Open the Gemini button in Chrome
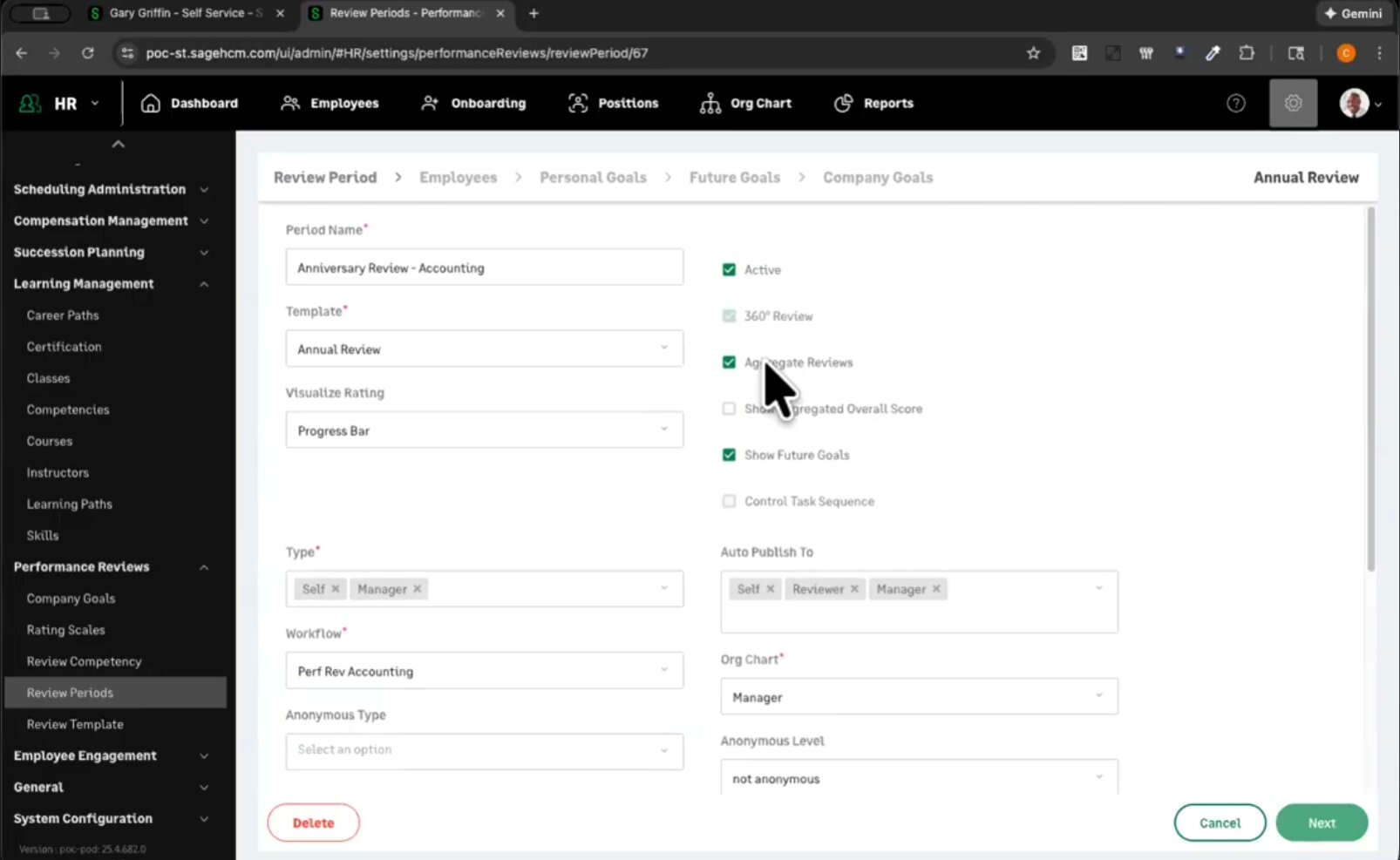This screenshot has width=1400, height=860. (x=1353, y=13)
